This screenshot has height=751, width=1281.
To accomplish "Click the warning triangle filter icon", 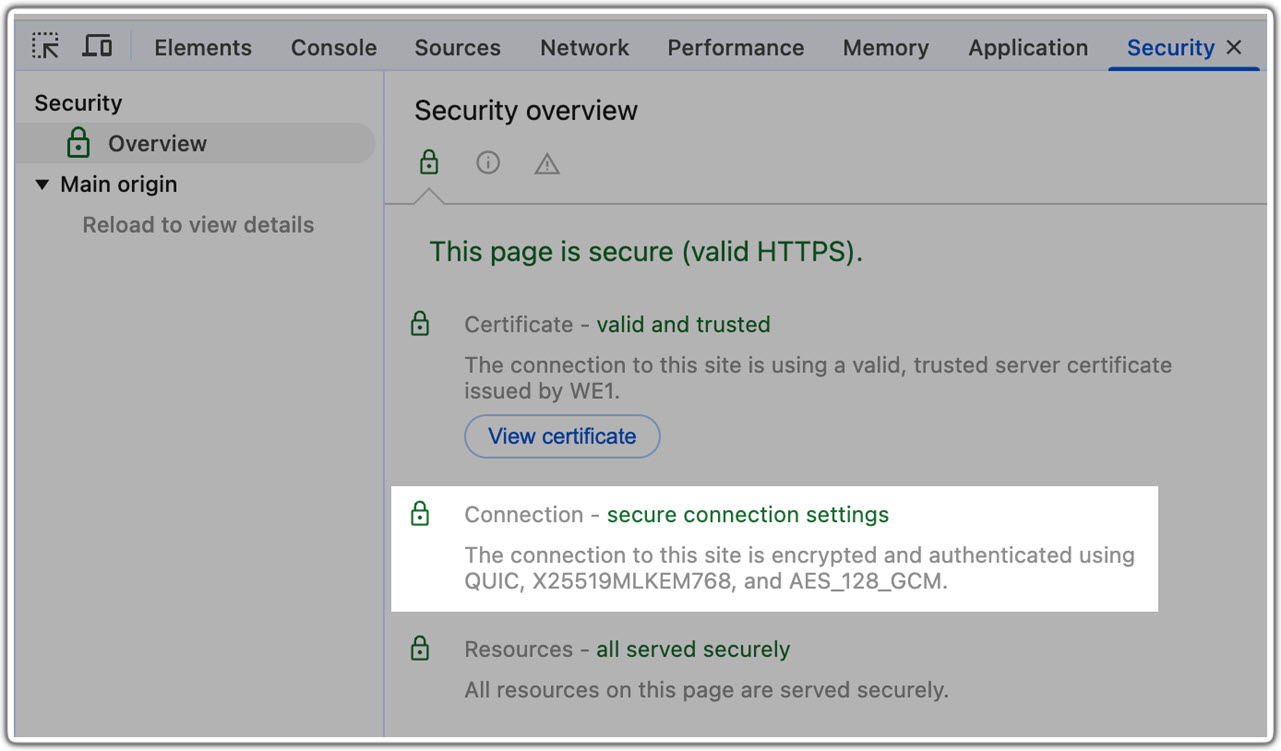I will tap(547, 164).
